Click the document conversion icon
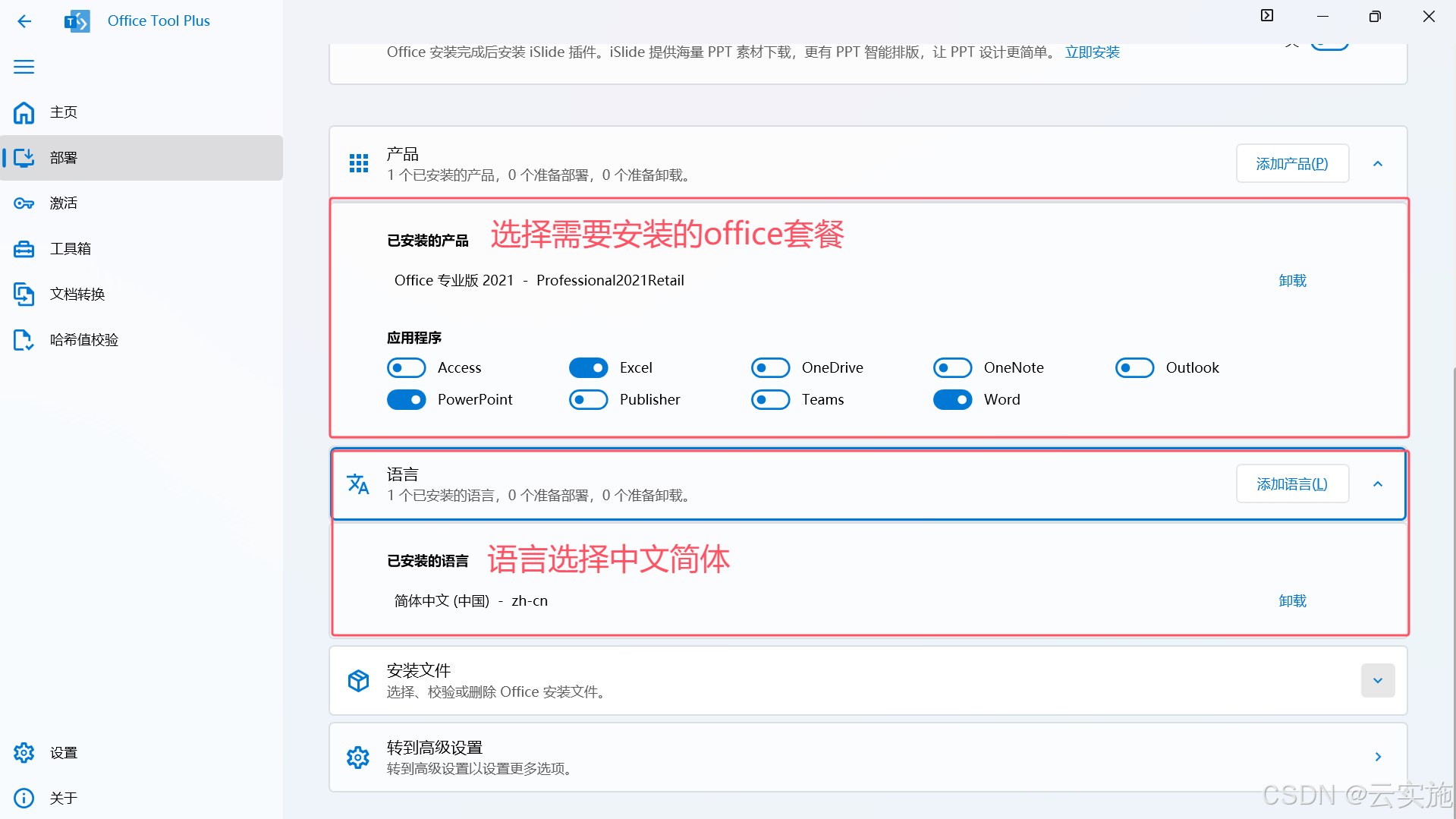Image resolution: width=1456 pixels, height=819 pixels. tap(24, 295)
